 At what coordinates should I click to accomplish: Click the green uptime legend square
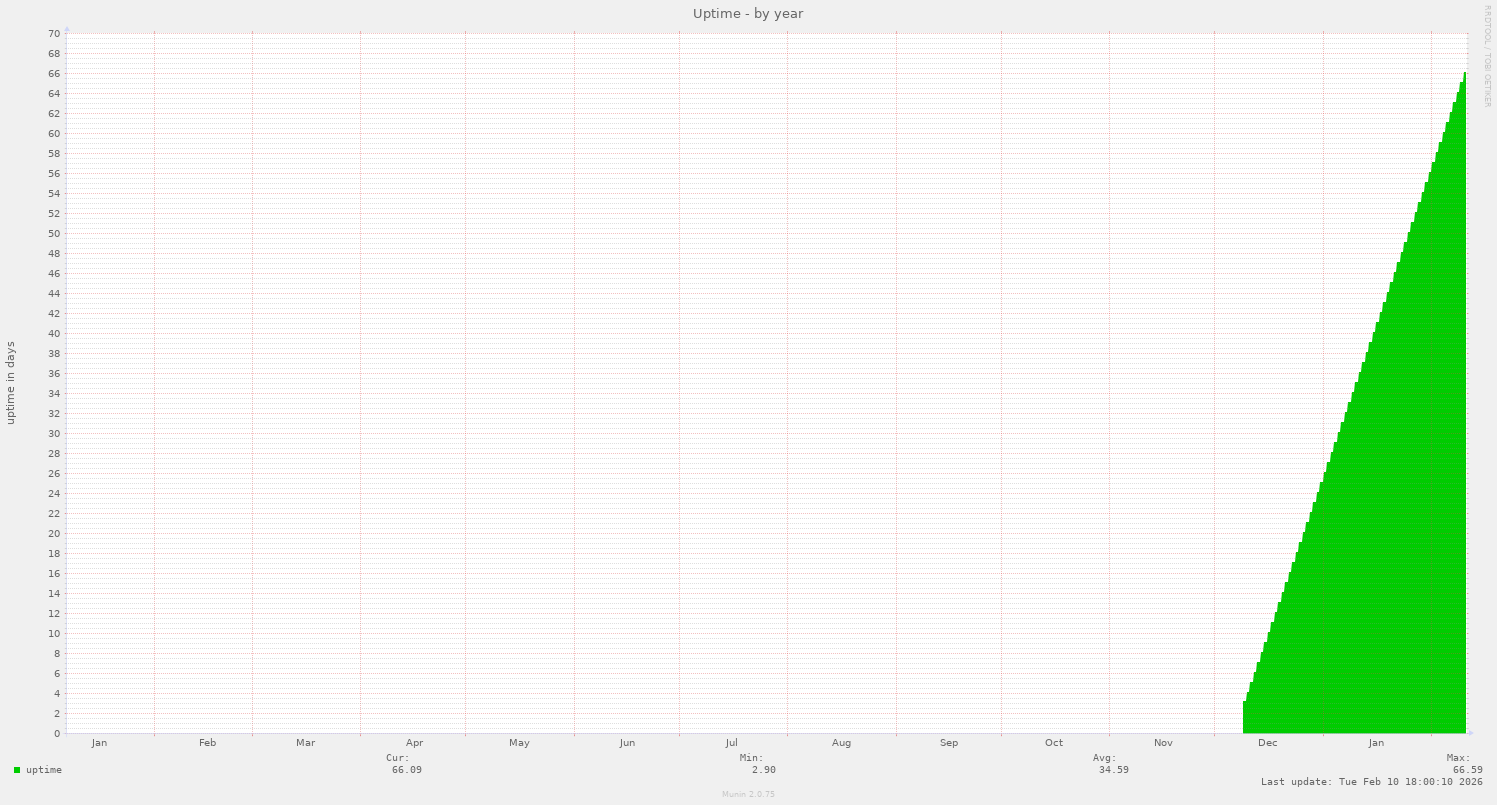[x=15, y=770]
